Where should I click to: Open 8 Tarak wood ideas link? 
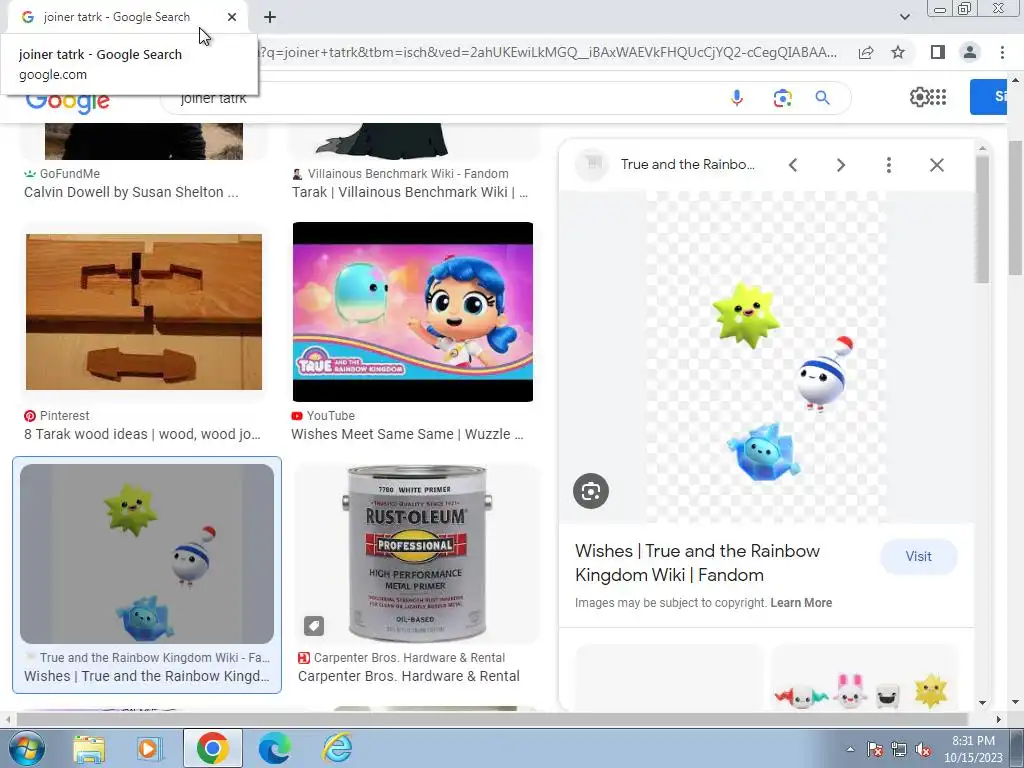coord(142,434)
